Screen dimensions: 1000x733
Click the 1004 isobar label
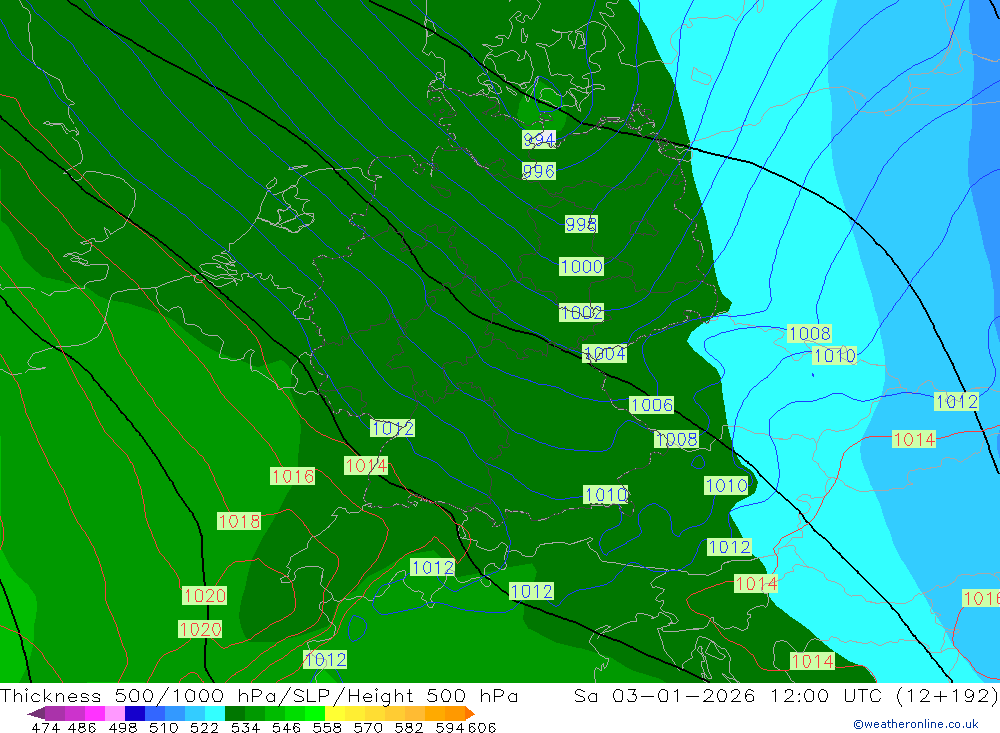[605, 353]
